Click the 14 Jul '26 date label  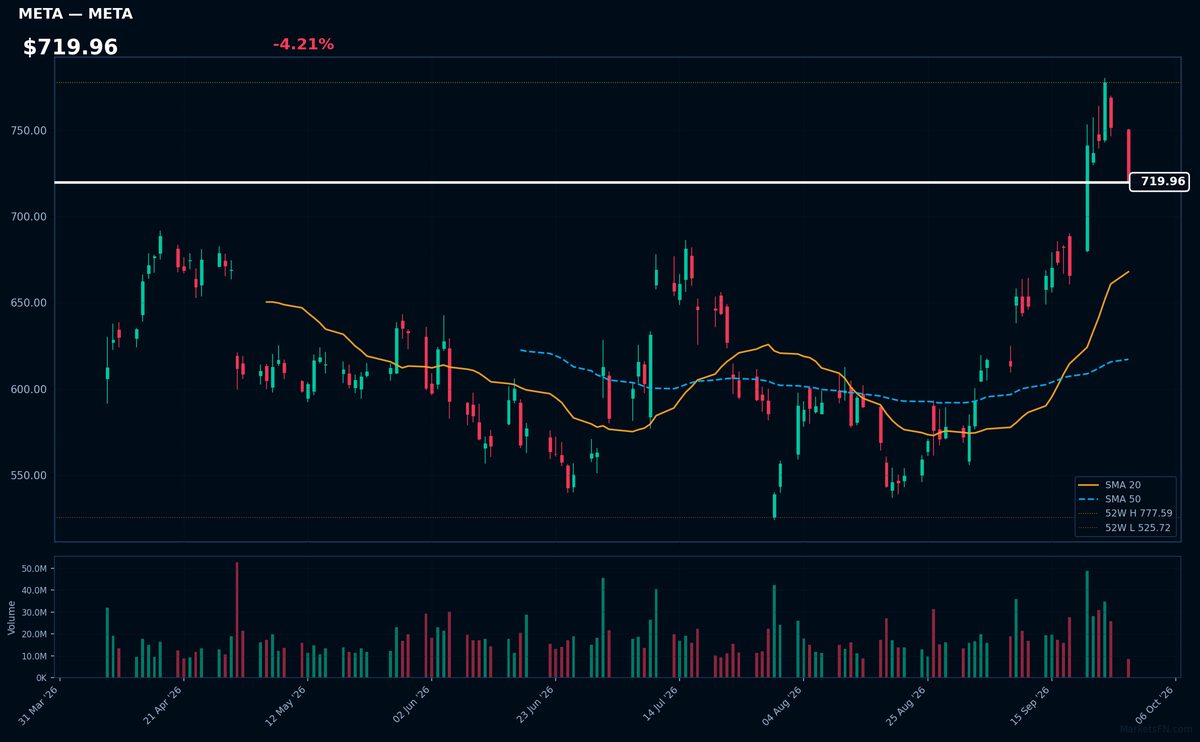(658, 706)
